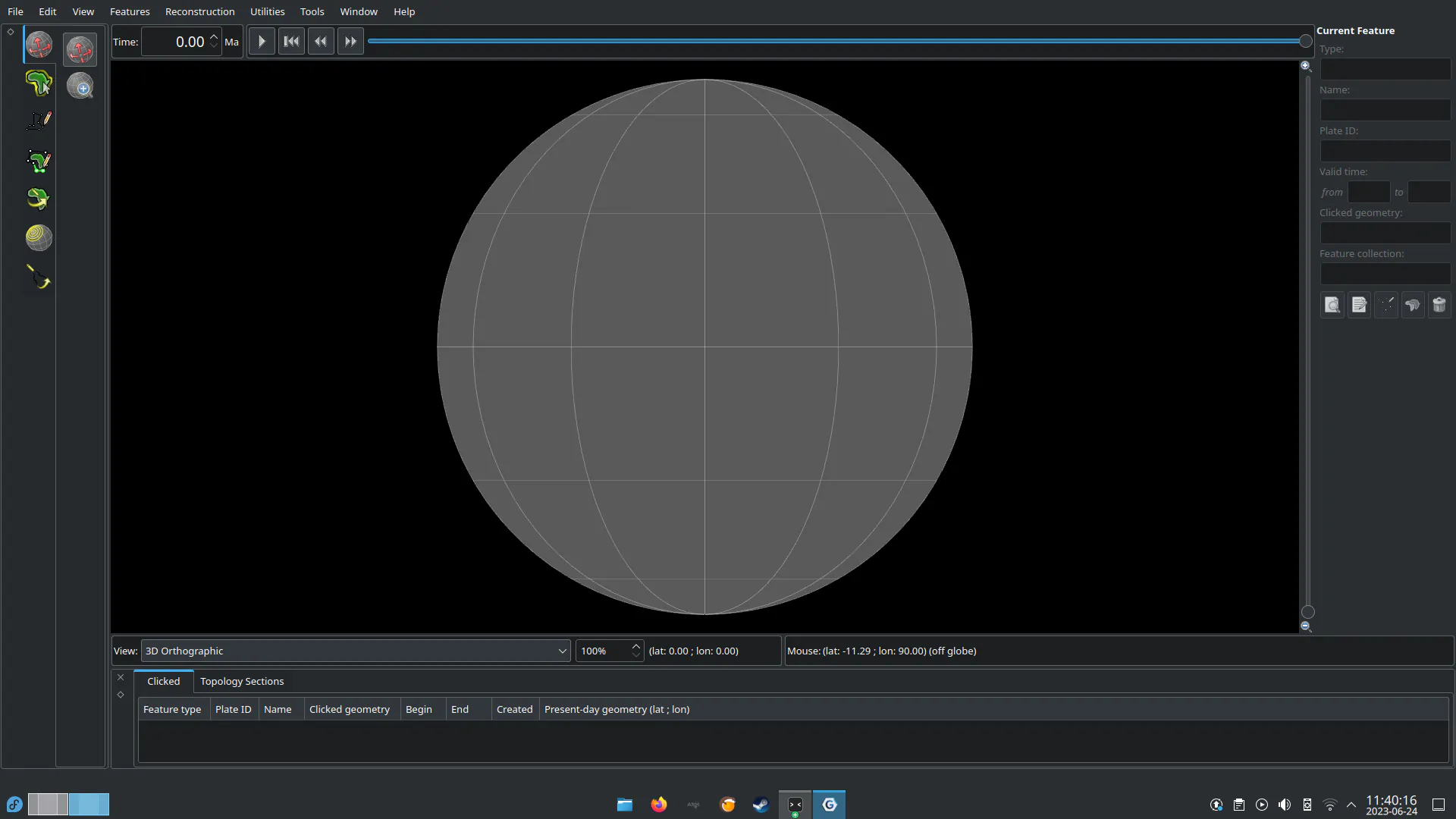Image resolution: width=1456 pixels, height=819 pixels.
Task: Open the Wi-Fi network tray icon
Action: pyautogui.click(x=1330, y=805)
